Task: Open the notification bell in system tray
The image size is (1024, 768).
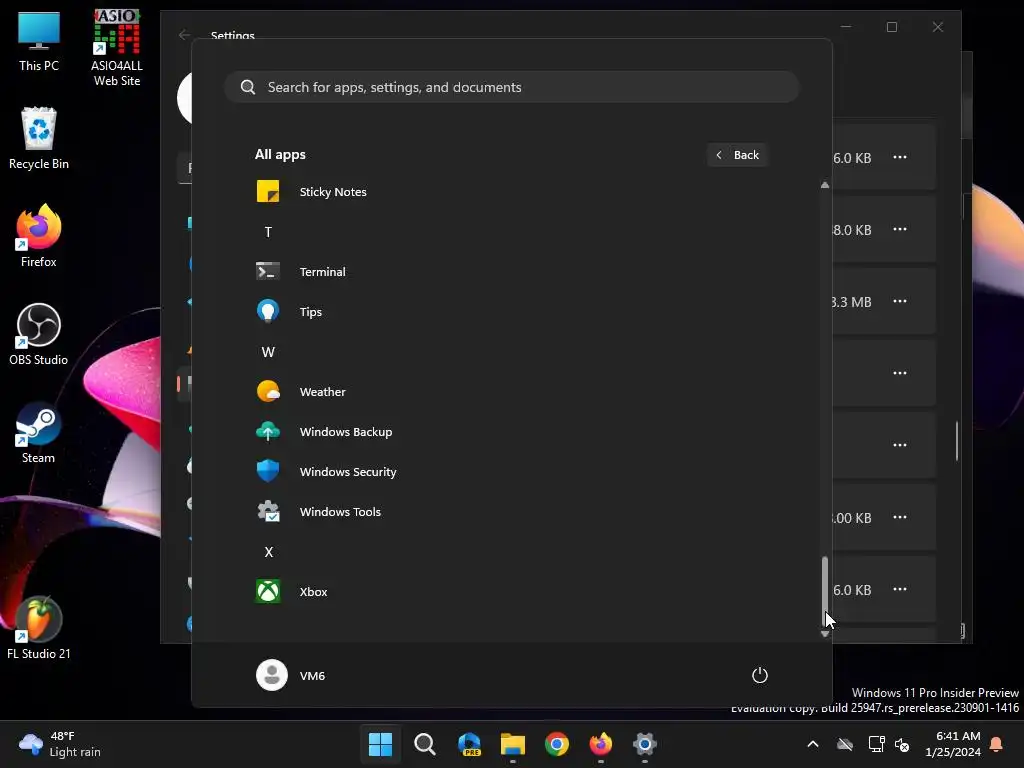Action: tap(997, 744)
